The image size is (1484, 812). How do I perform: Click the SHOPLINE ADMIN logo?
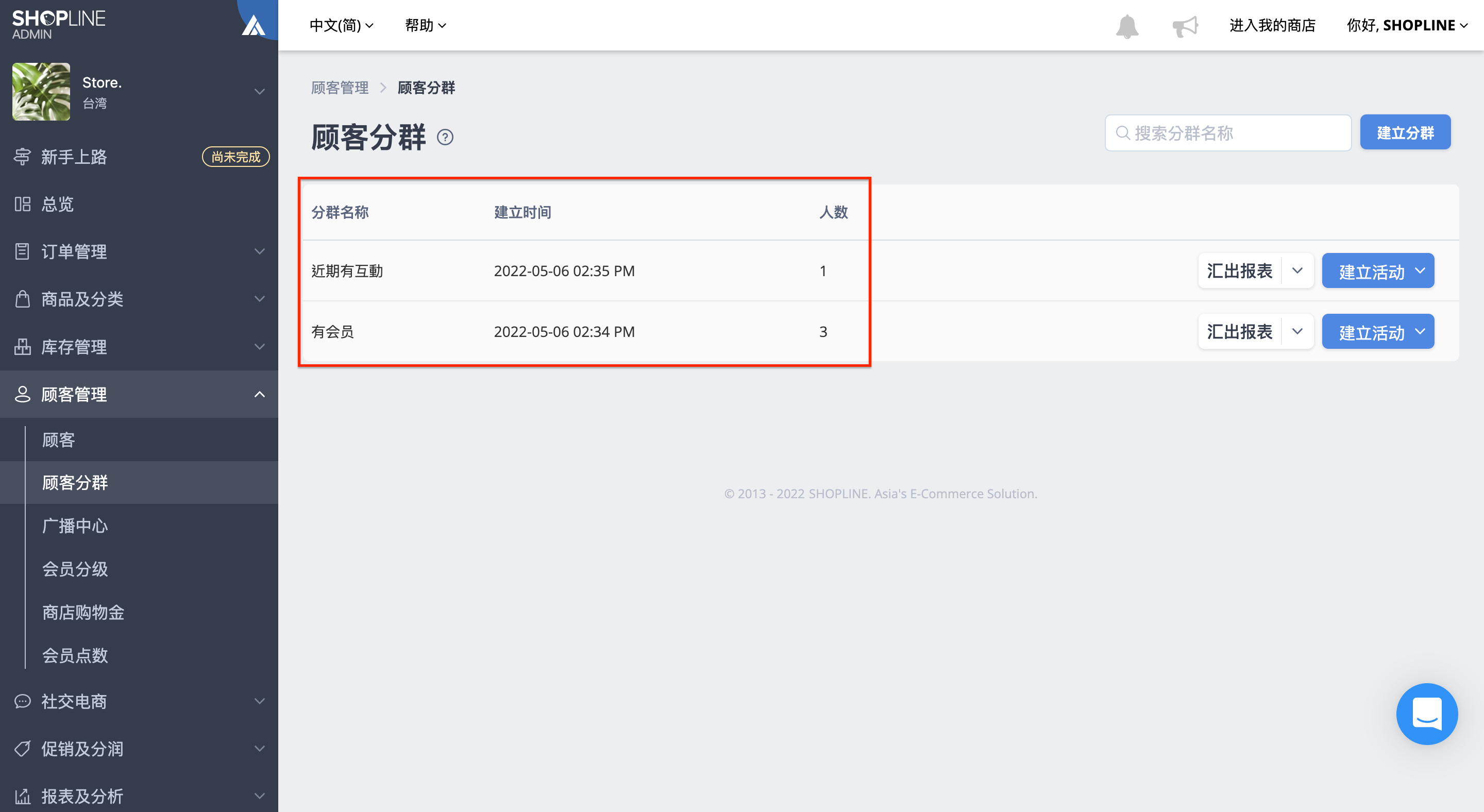pyautogui.click(x=59, y=24)
